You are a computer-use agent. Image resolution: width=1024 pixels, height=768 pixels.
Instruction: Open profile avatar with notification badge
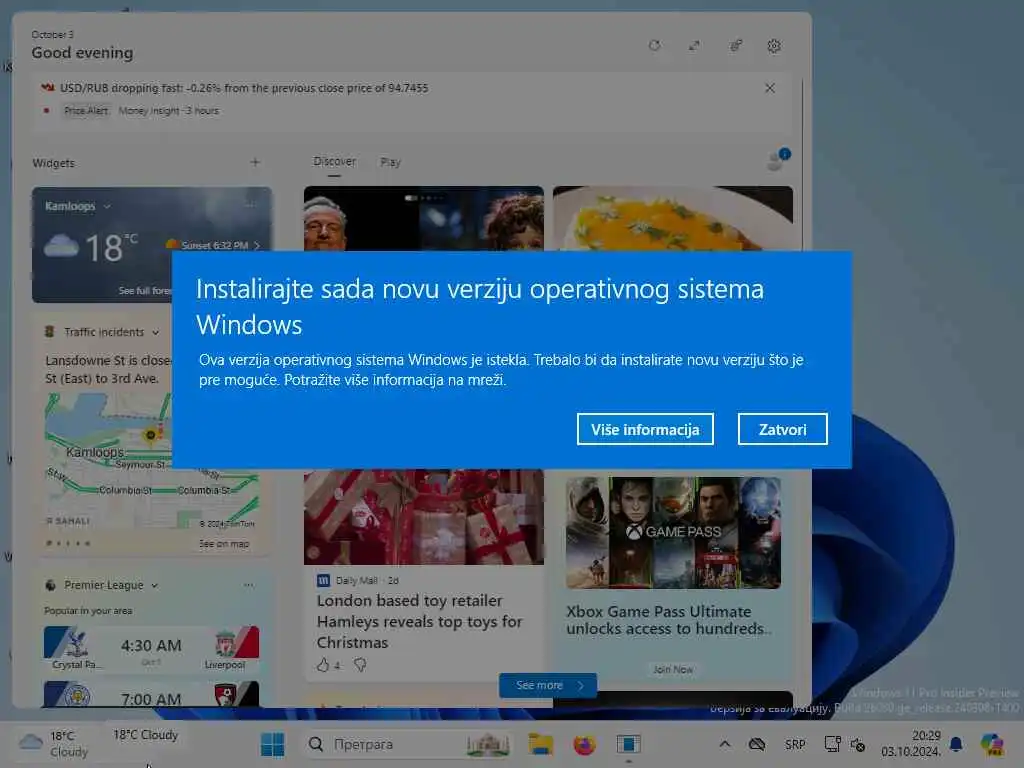778,159
